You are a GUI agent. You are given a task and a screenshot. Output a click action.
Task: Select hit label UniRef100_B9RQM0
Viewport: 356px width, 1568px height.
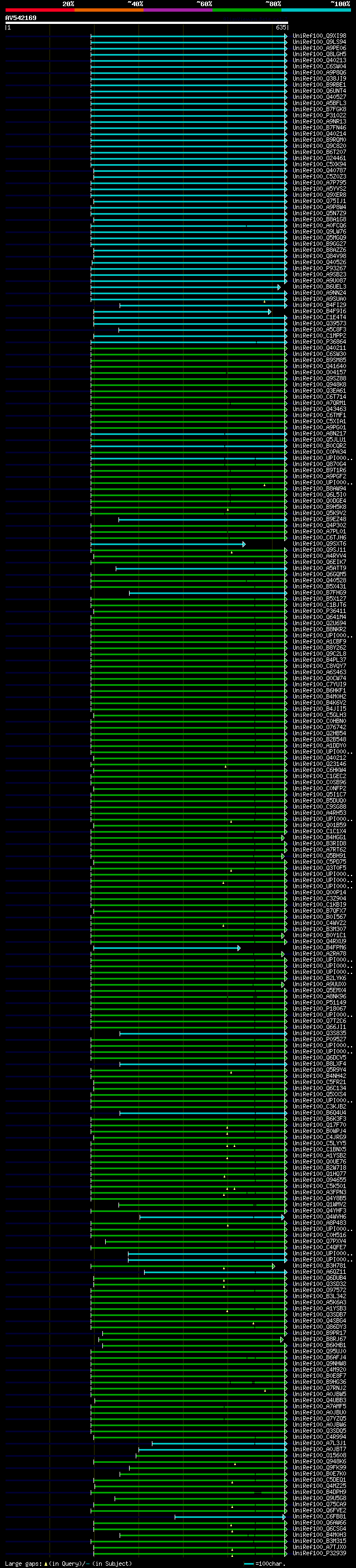tap(319, 140)
